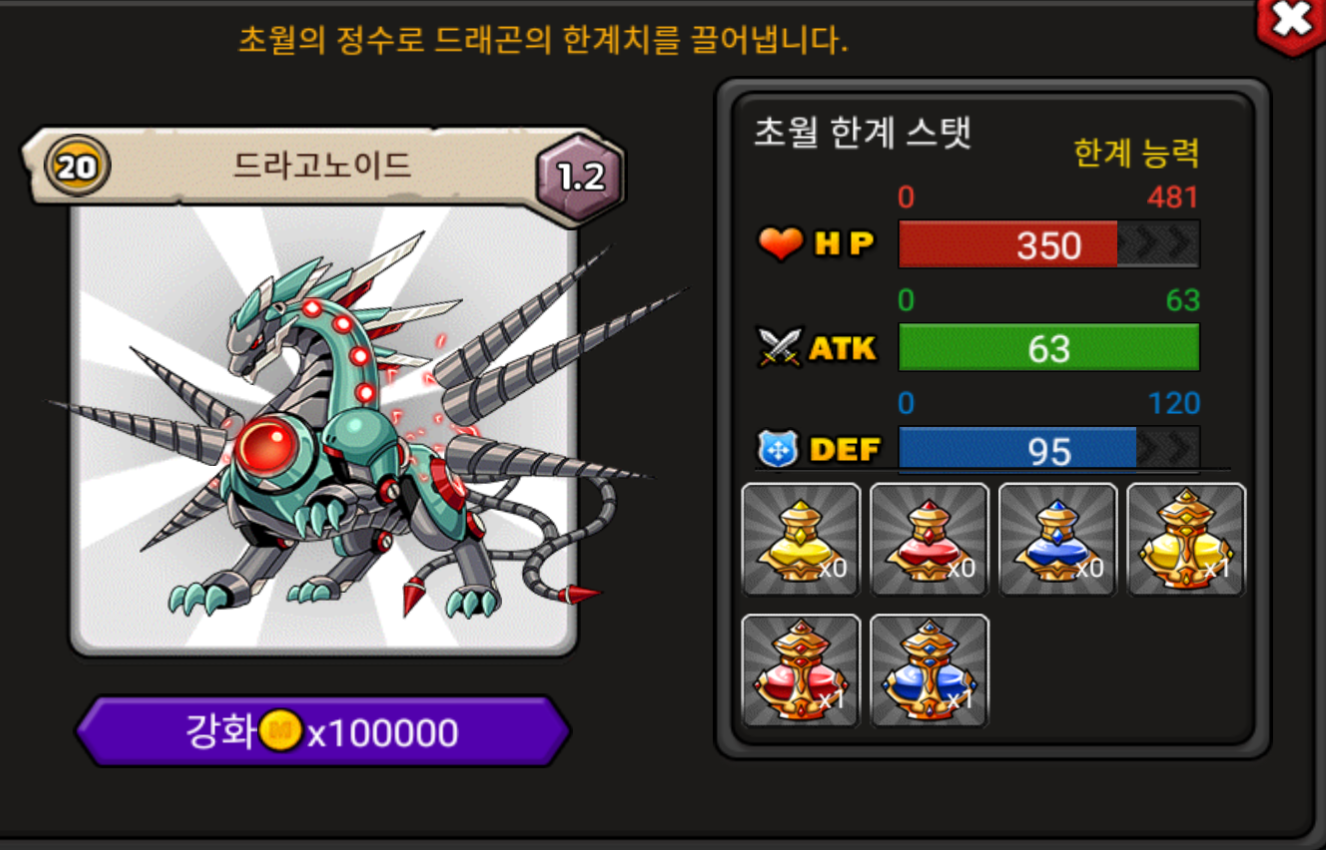
Task: Click the green ATK bar showing 63
Action: [1049, 348]
